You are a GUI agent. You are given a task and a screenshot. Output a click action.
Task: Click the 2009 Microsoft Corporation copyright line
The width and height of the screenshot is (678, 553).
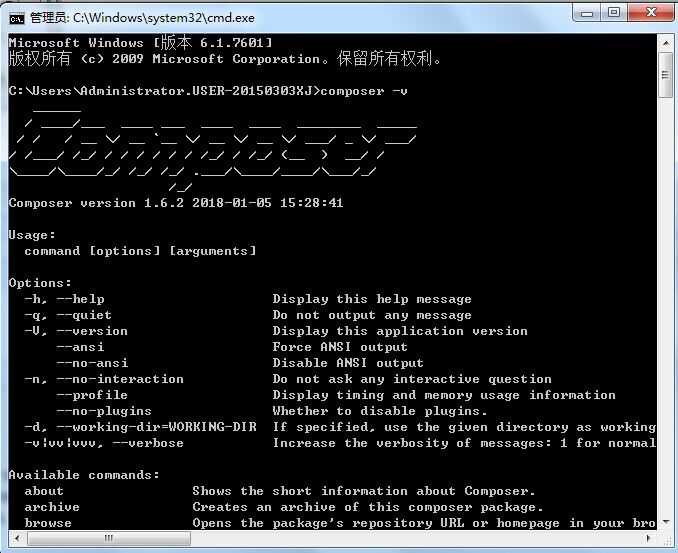coord(225,59)
